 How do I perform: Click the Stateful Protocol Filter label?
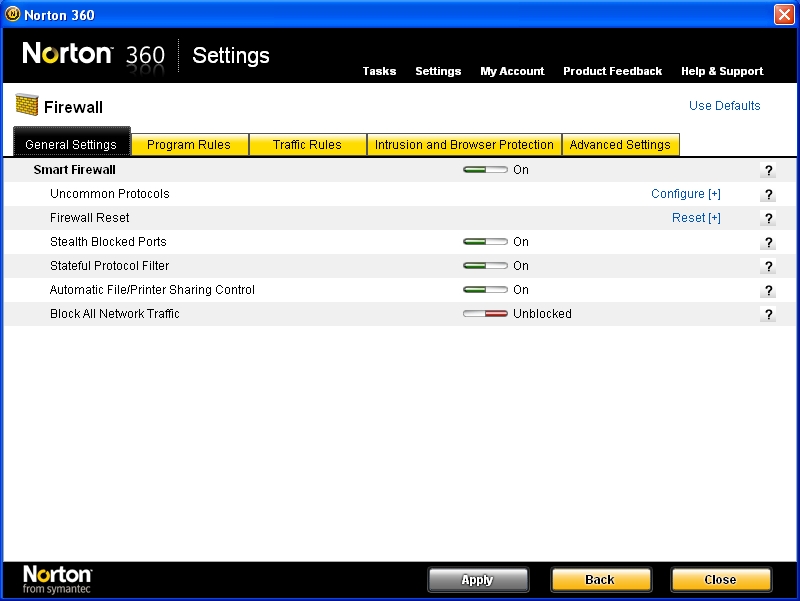point(109,266)
